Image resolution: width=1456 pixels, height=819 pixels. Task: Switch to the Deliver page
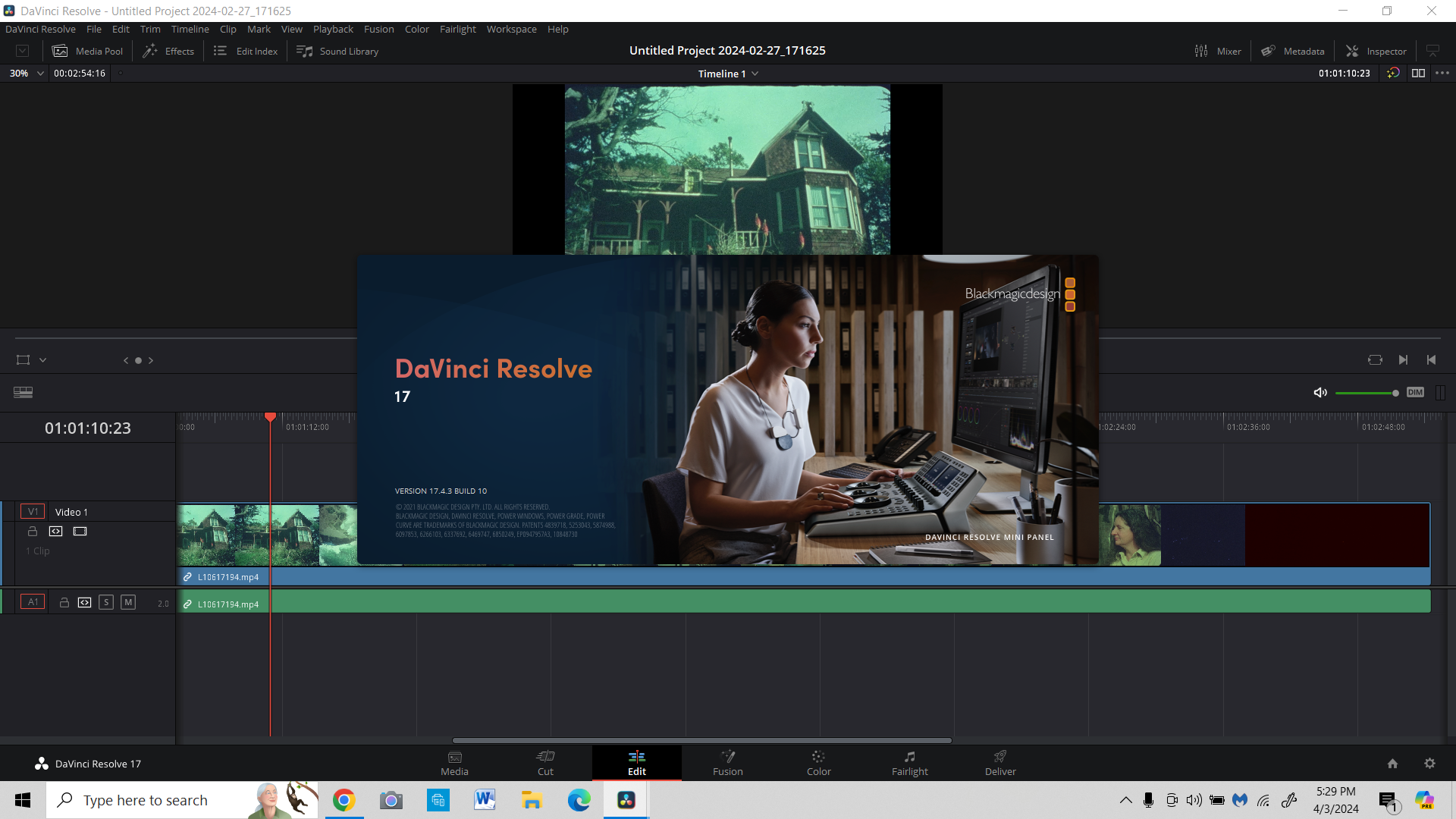coord(1000,764)
